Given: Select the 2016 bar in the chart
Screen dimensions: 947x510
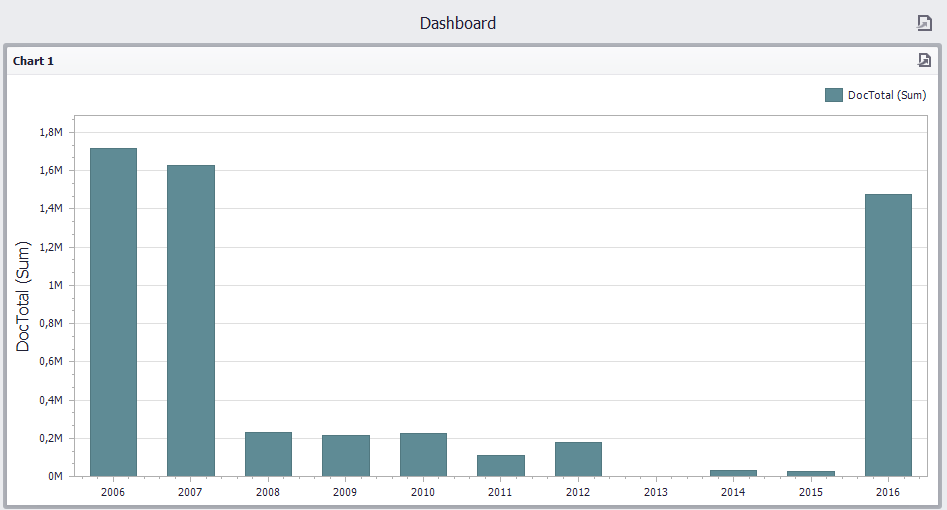Looking at the screenshot, I should [888, 335].
